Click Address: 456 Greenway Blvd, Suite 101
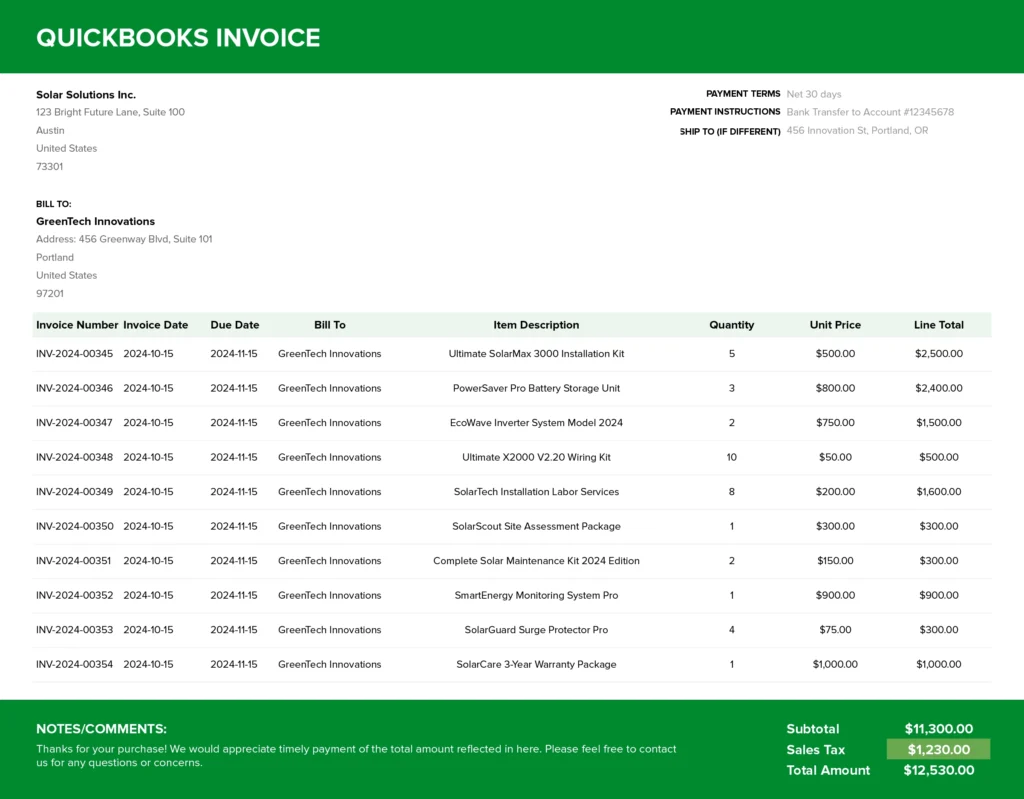 [124, 239]
